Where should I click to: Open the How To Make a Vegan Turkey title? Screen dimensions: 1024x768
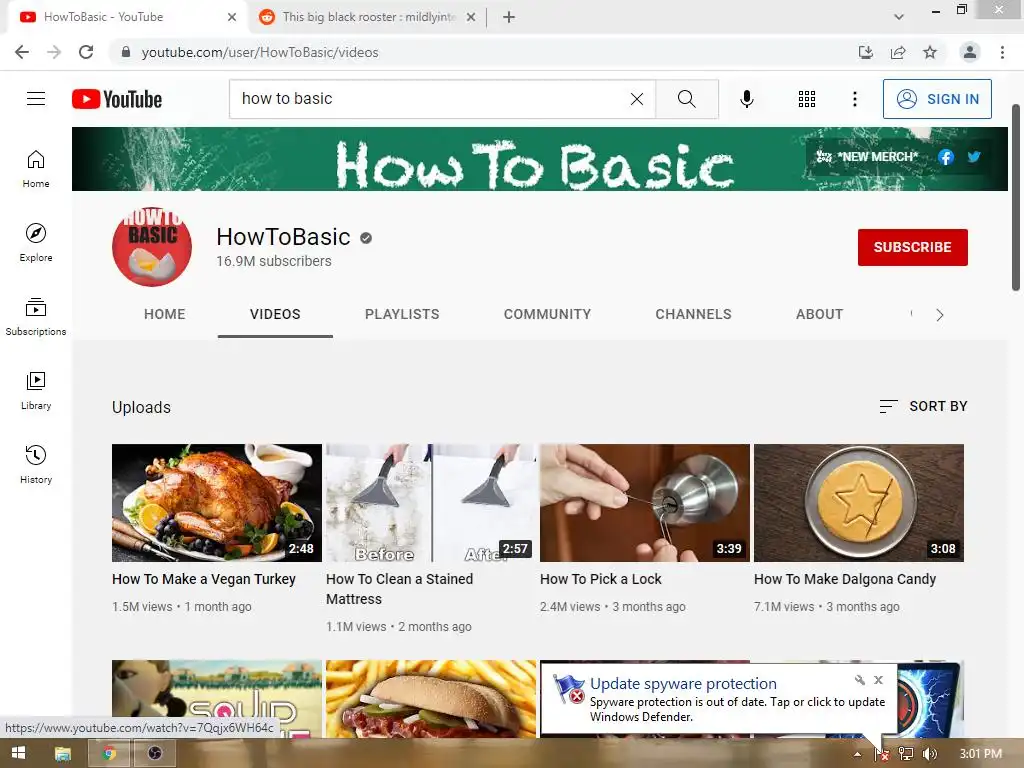pyautogui.click(x=204, y=579)
